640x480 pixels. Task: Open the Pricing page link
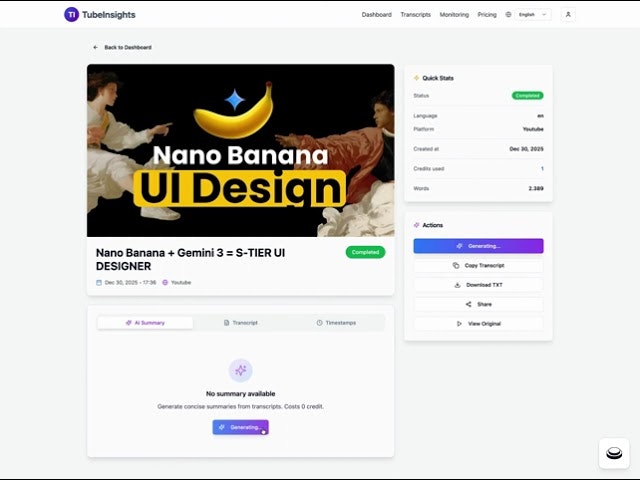coord(487,15)
